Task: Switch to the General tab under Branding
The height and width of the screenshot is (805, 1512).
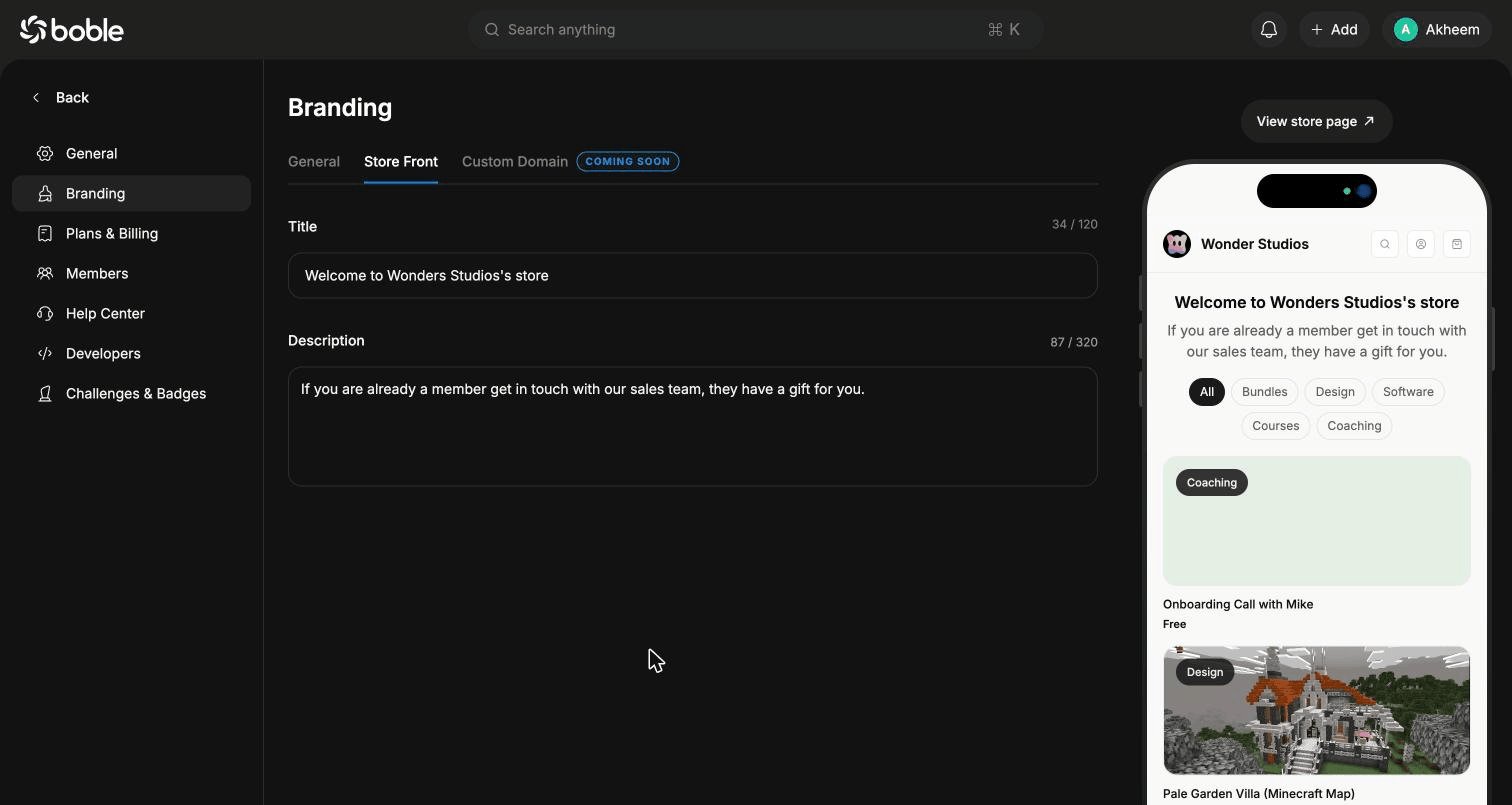Action: click(314, 161)
